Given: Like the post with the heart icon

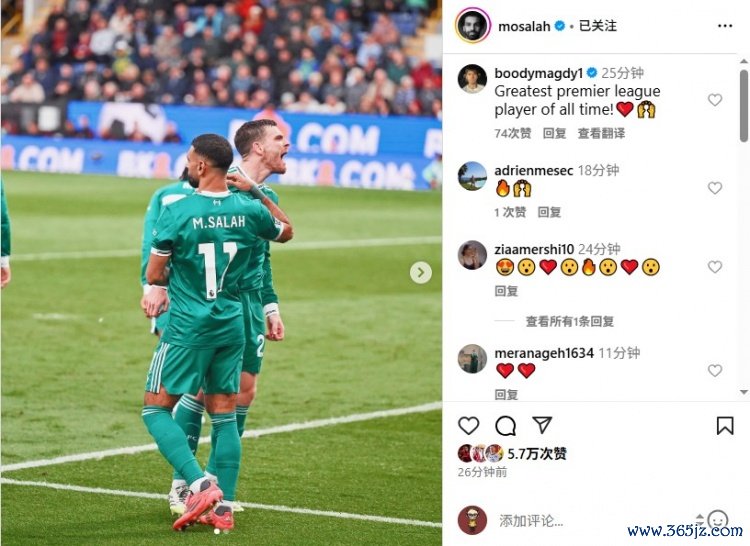Looking at the screenshot, I should point(468,426).
